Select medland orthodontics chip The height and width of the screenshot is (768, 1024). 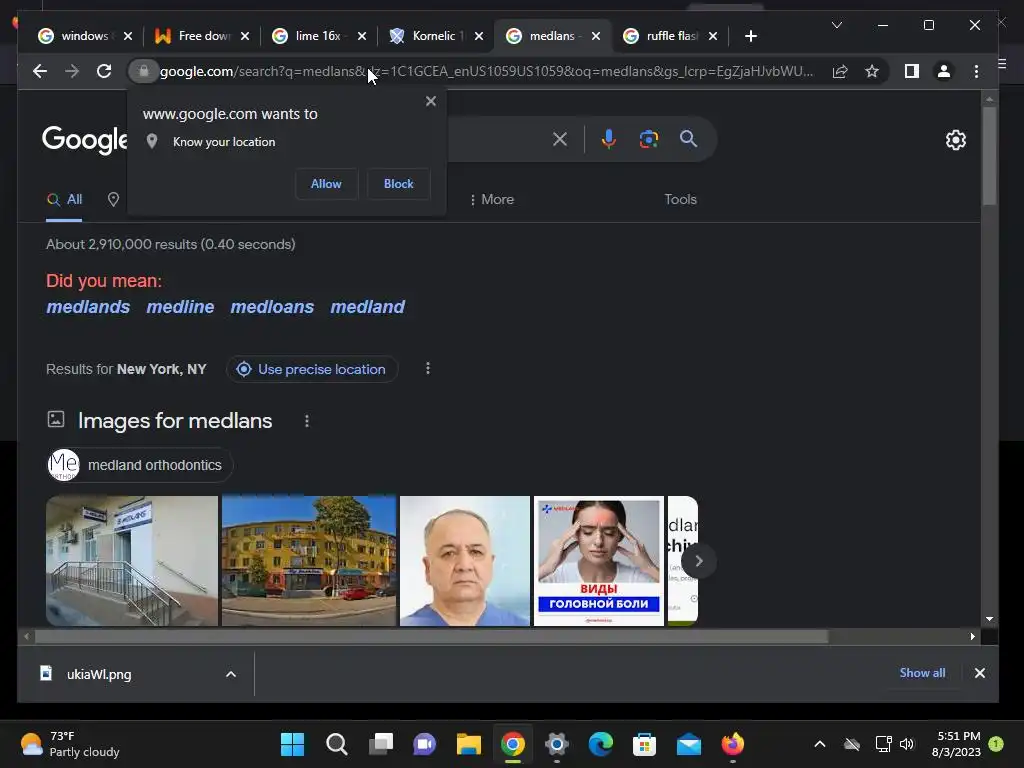(140, 465)
